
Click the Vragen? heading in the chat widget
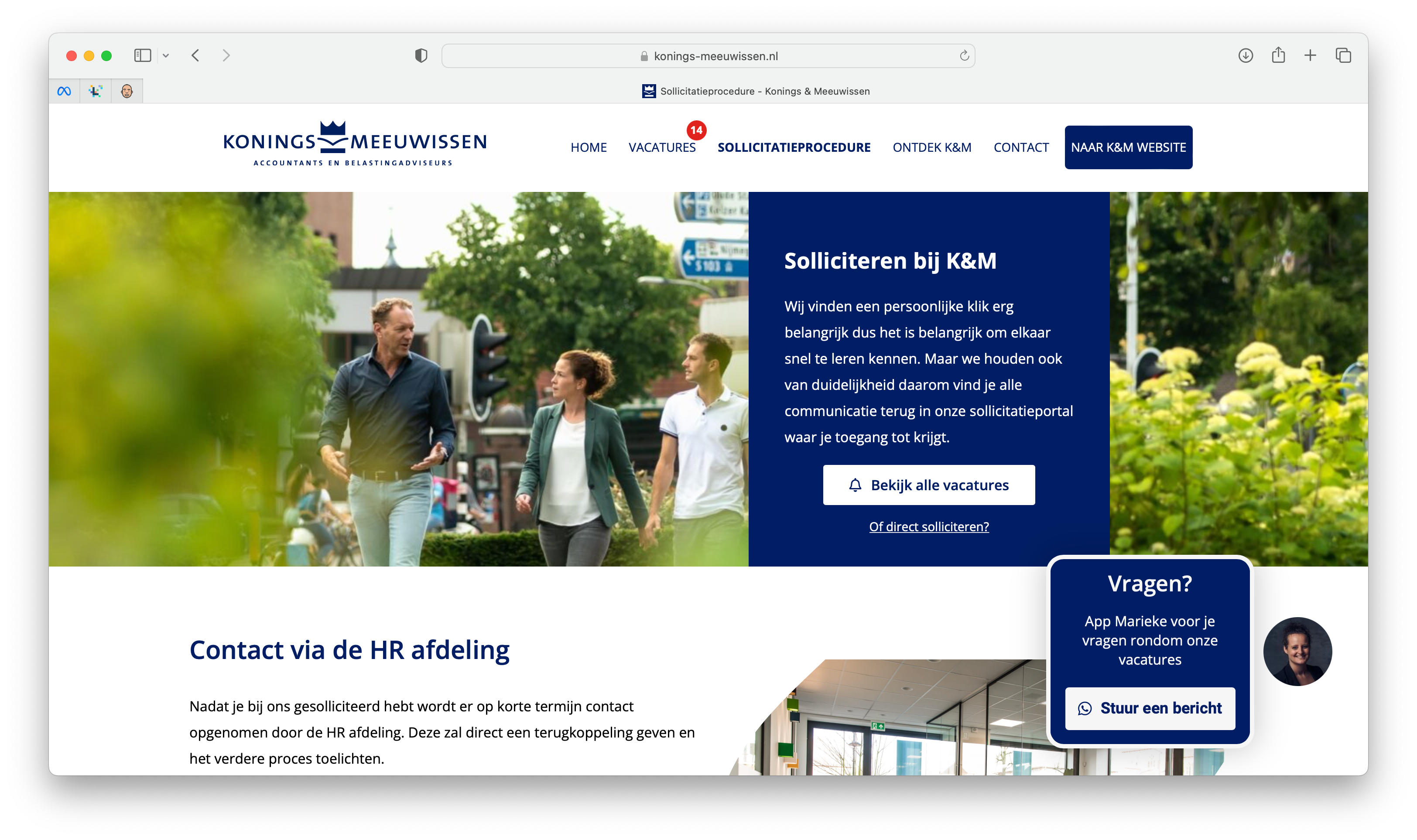pos(1150,584)
